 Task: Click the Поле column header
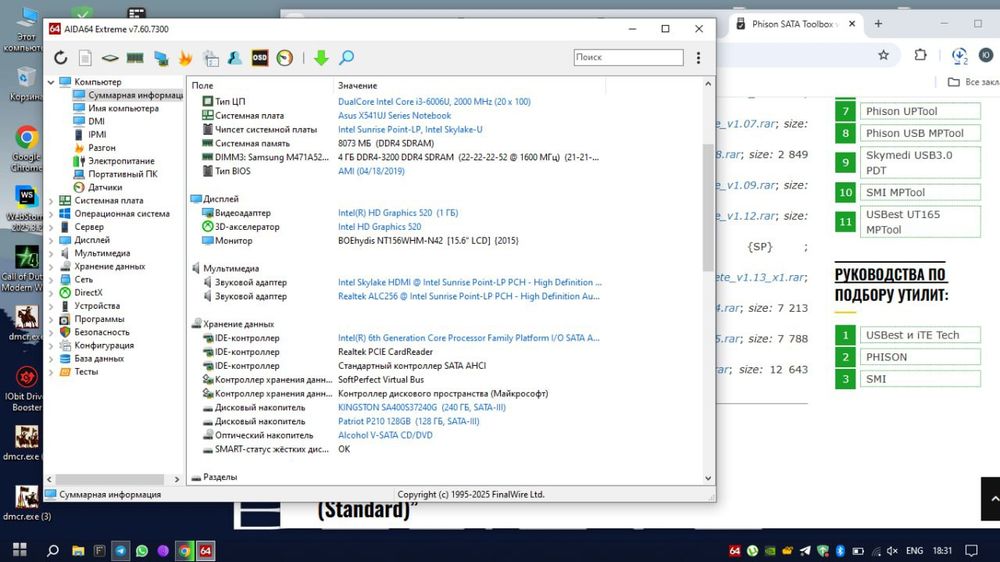point(260,85)
